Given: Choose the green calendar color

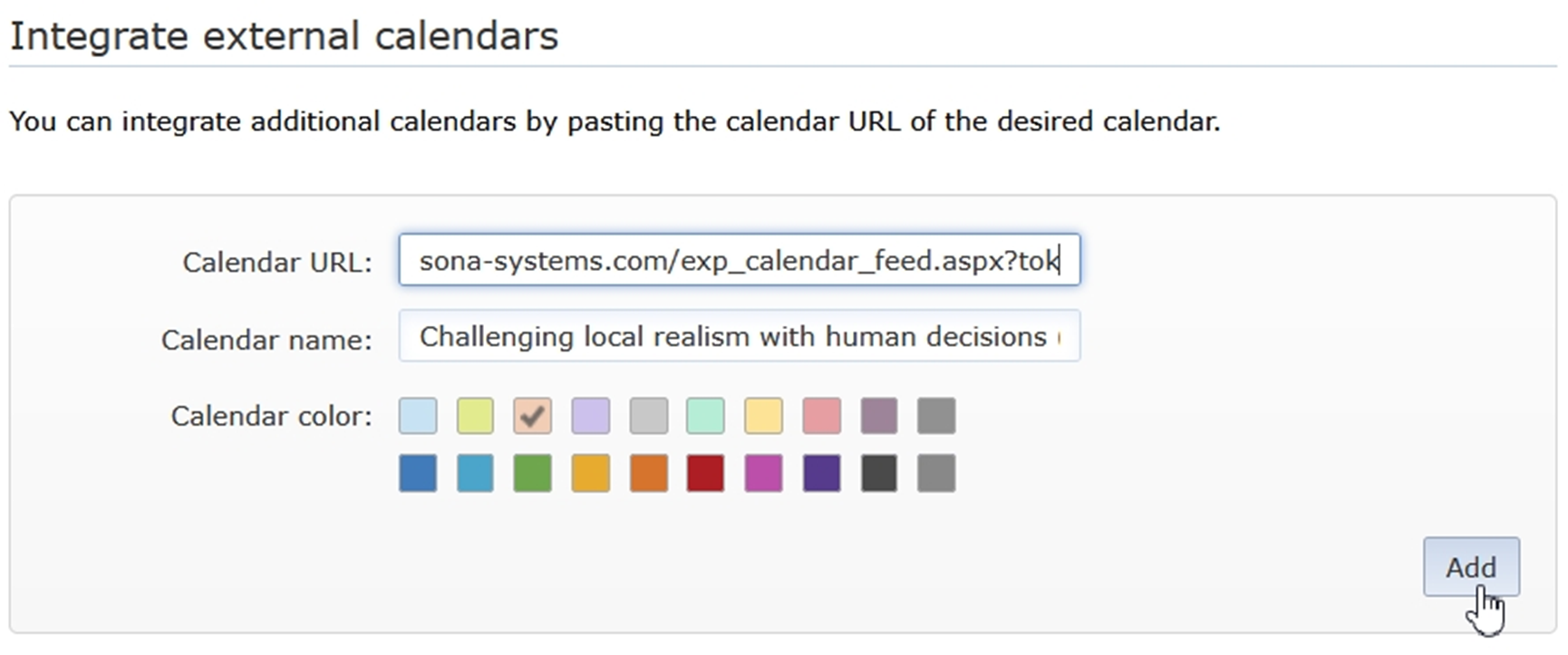Looking at the screenshot, I should click(x=532, y=474).
